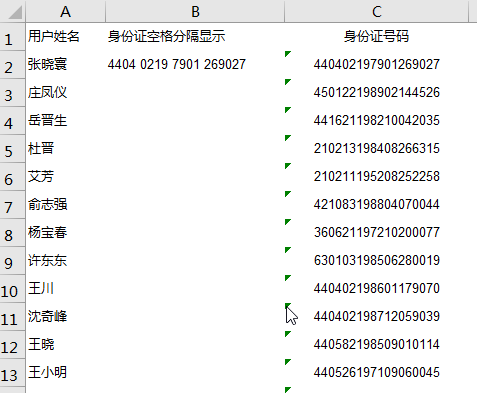Click the 身份证号码 header cell

tap(376, 37)
